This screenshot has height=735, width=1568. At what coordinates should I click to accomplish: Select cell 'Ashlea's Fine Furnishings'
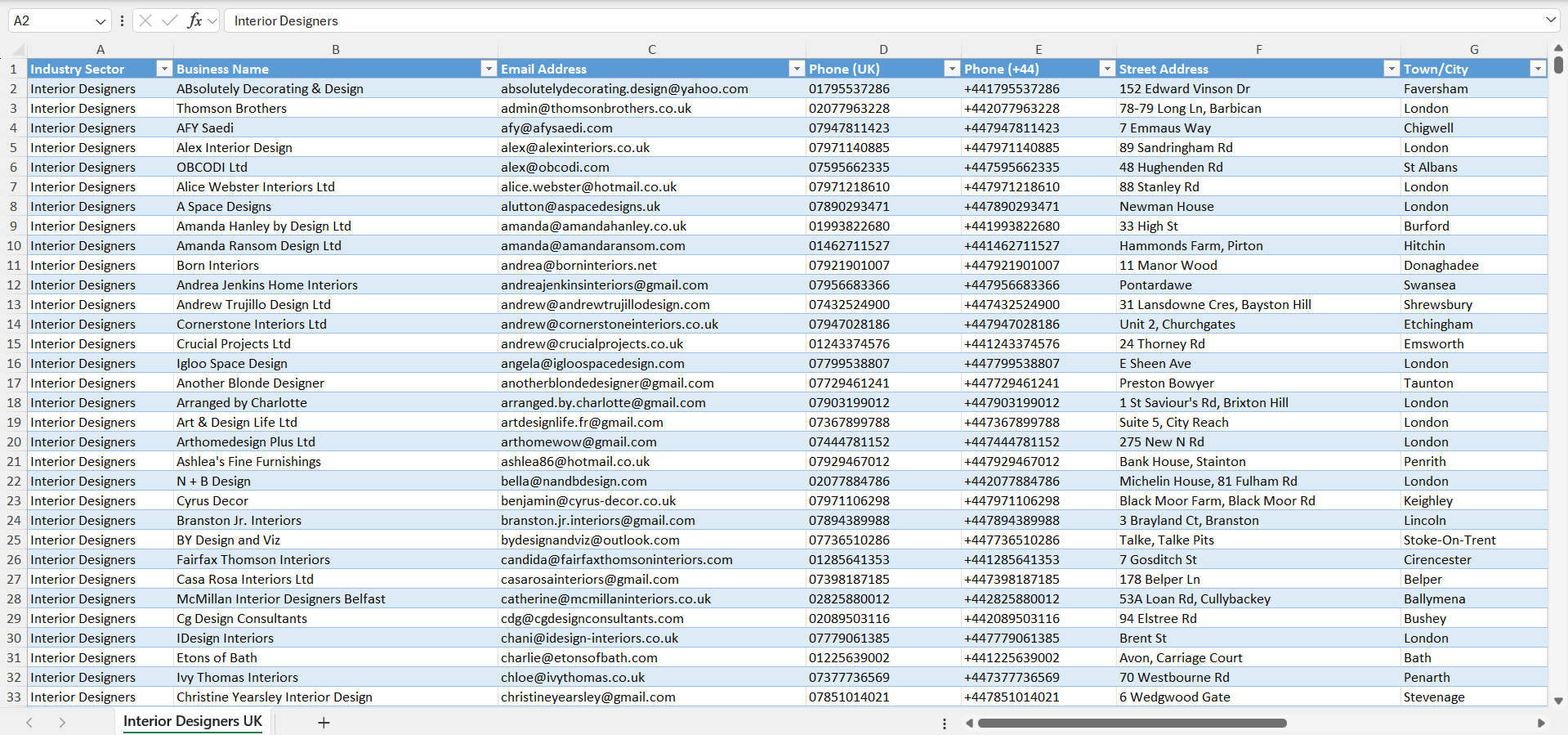(x=336, y=461)
